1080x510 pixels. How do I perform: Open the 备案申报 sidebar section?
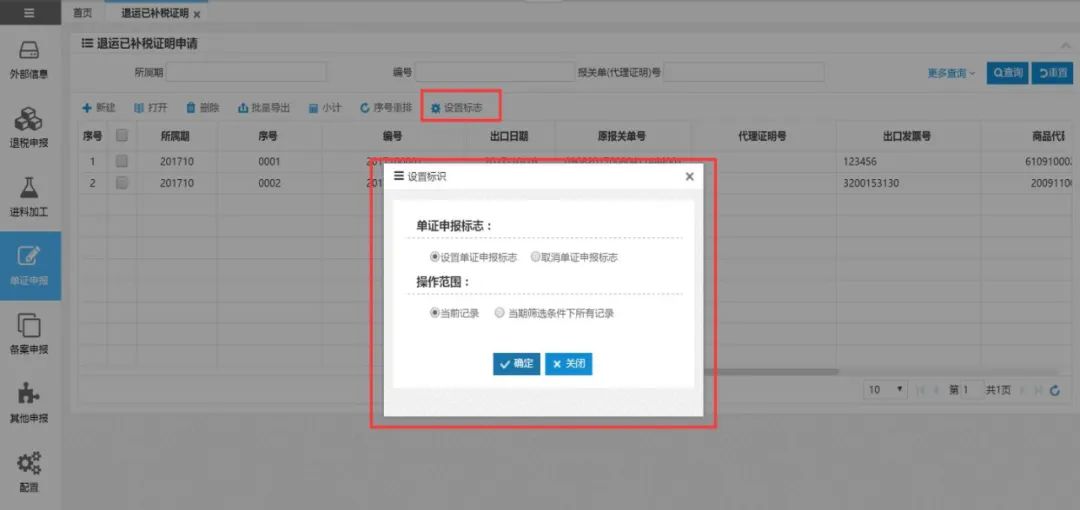click(29, 334)
